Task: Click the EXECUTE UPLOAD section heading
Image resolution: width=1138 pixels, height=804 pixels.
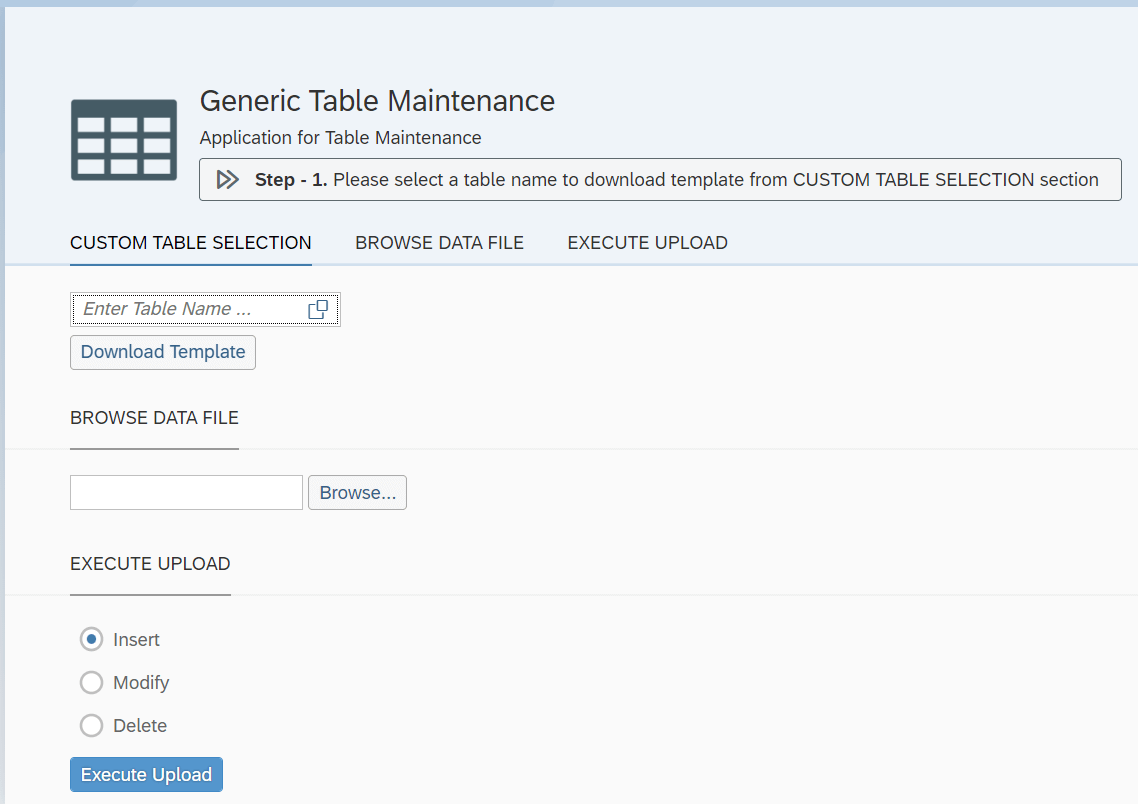Action: tap(150, 564)
